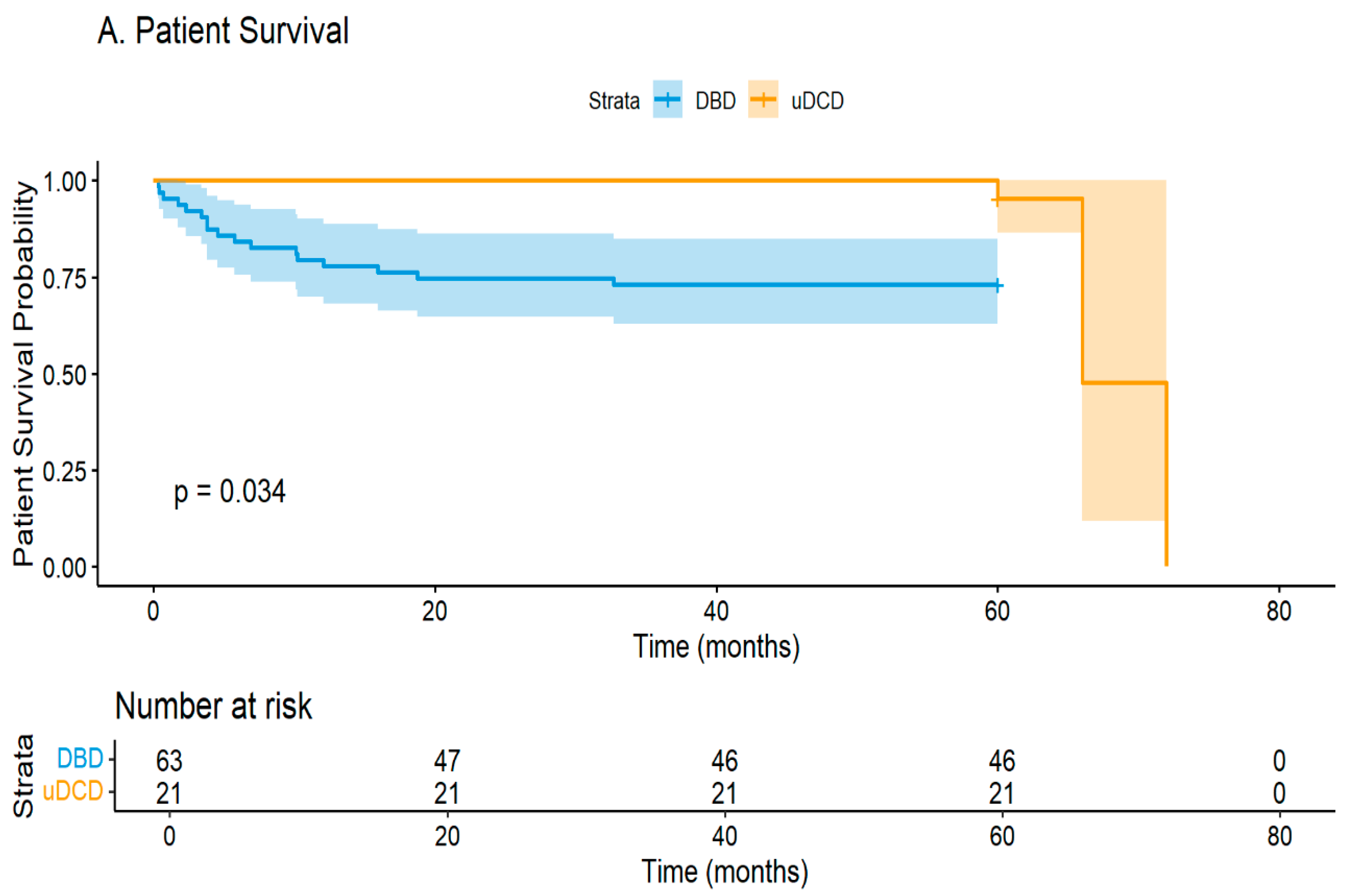Select the "DBD" text in the top legend

[715, 101]
